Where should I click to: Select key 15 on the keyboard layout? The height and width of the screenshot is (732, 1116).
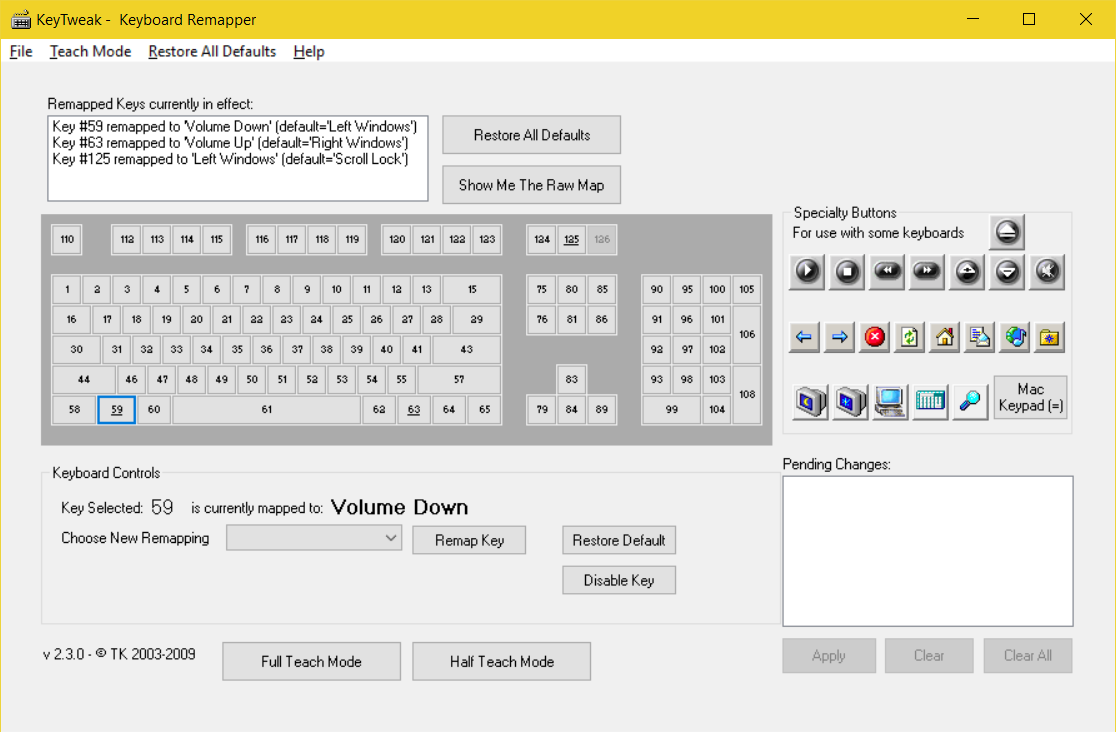click(x=472, y=290)
